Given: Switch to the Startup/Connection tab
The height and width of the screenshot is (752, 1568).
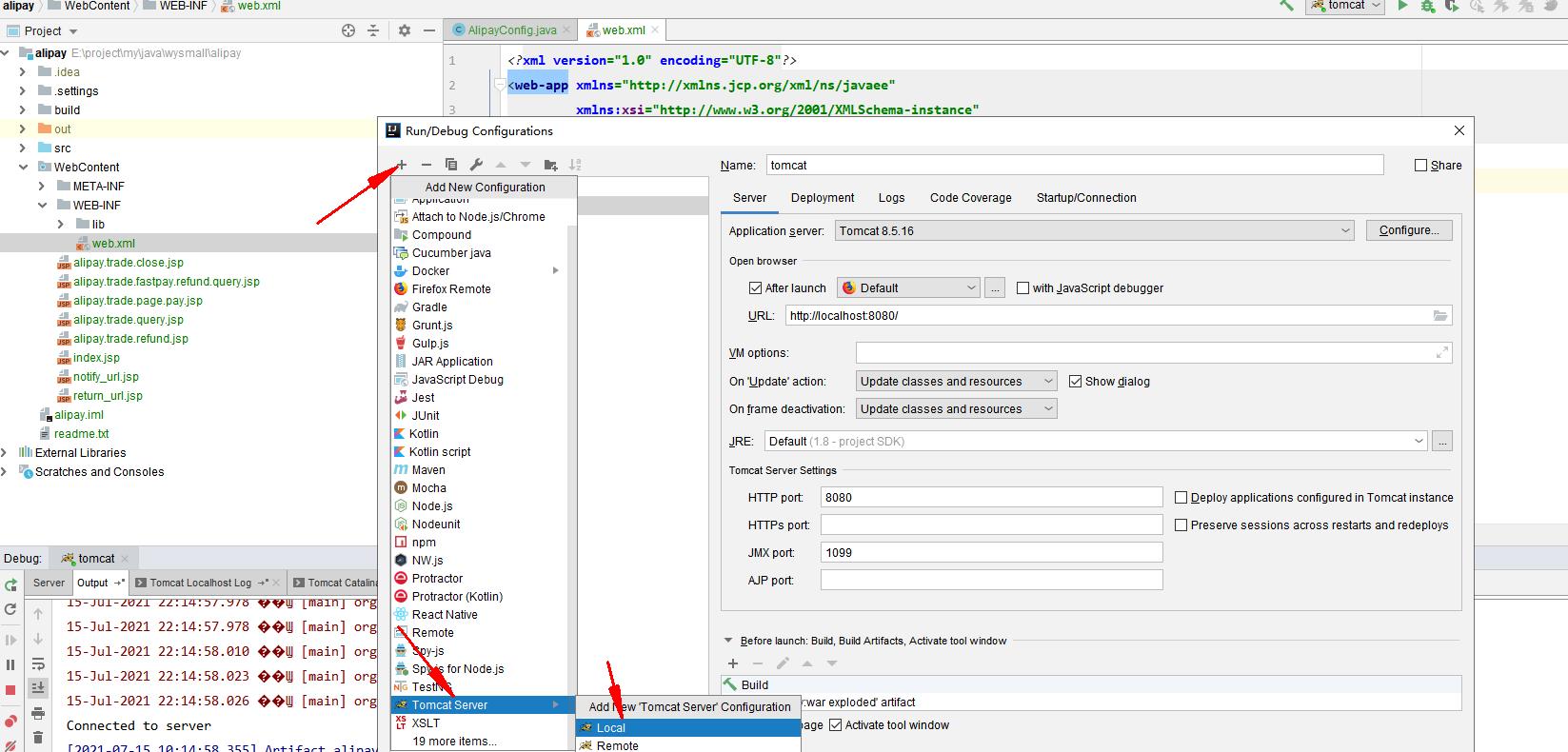Looking at the screenshot, I should (1086, 197).
